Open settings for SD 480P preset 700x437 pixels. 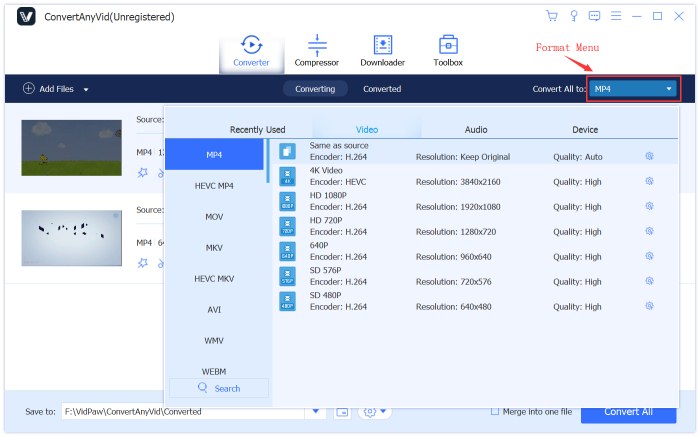(x=649, y=306)
